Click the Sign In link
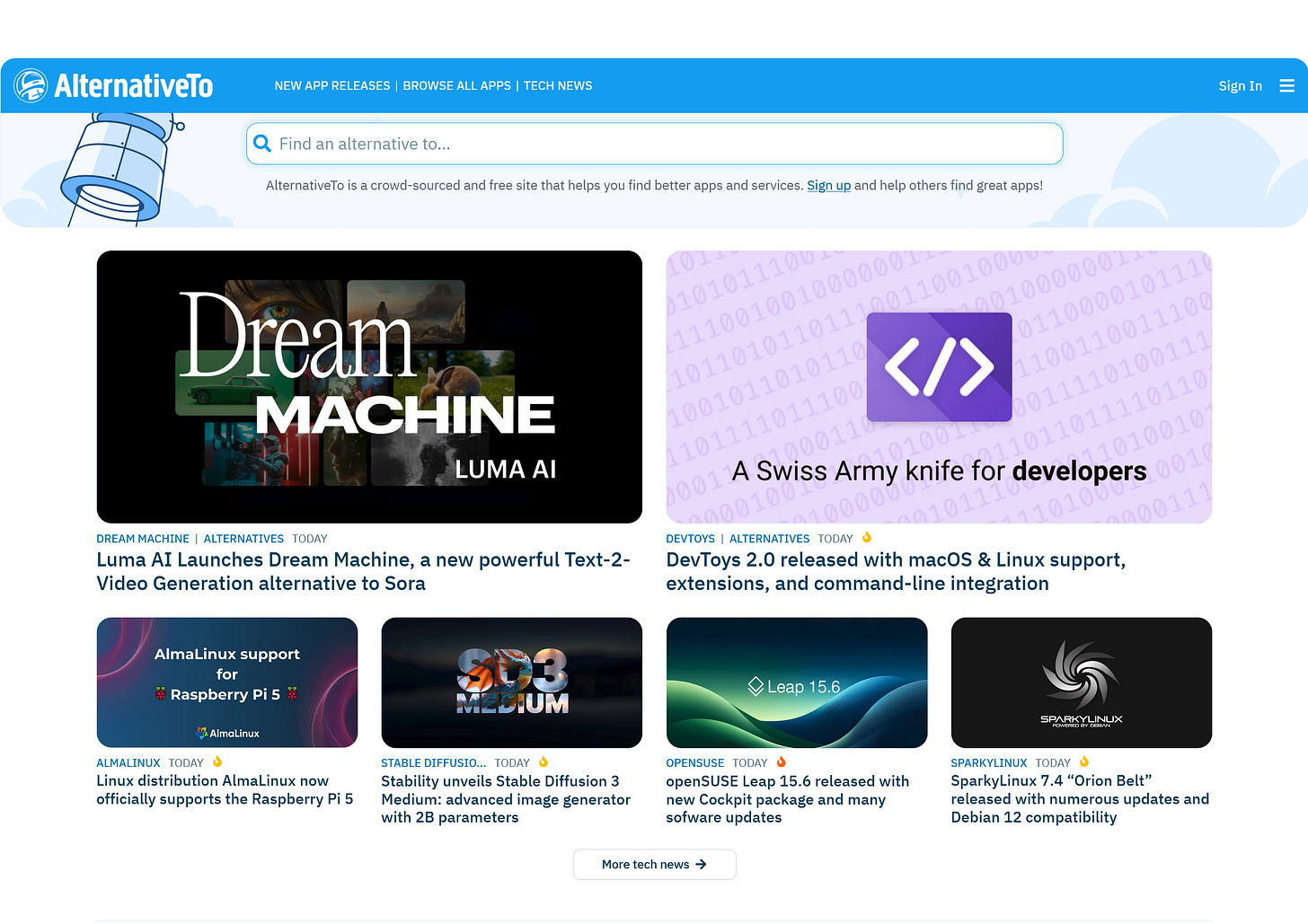 pos(1240,86)
